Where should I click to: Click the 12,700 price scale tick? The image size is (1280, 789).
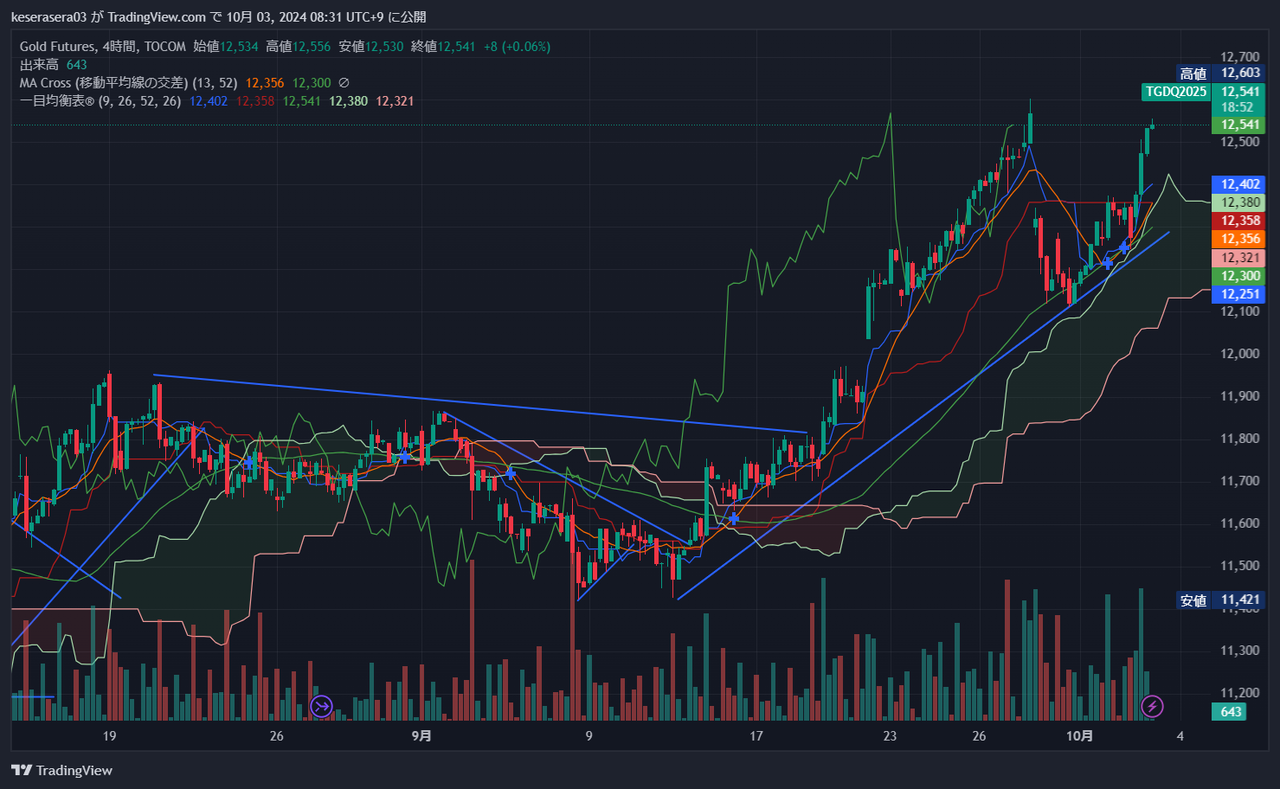tap(1240, 57)
